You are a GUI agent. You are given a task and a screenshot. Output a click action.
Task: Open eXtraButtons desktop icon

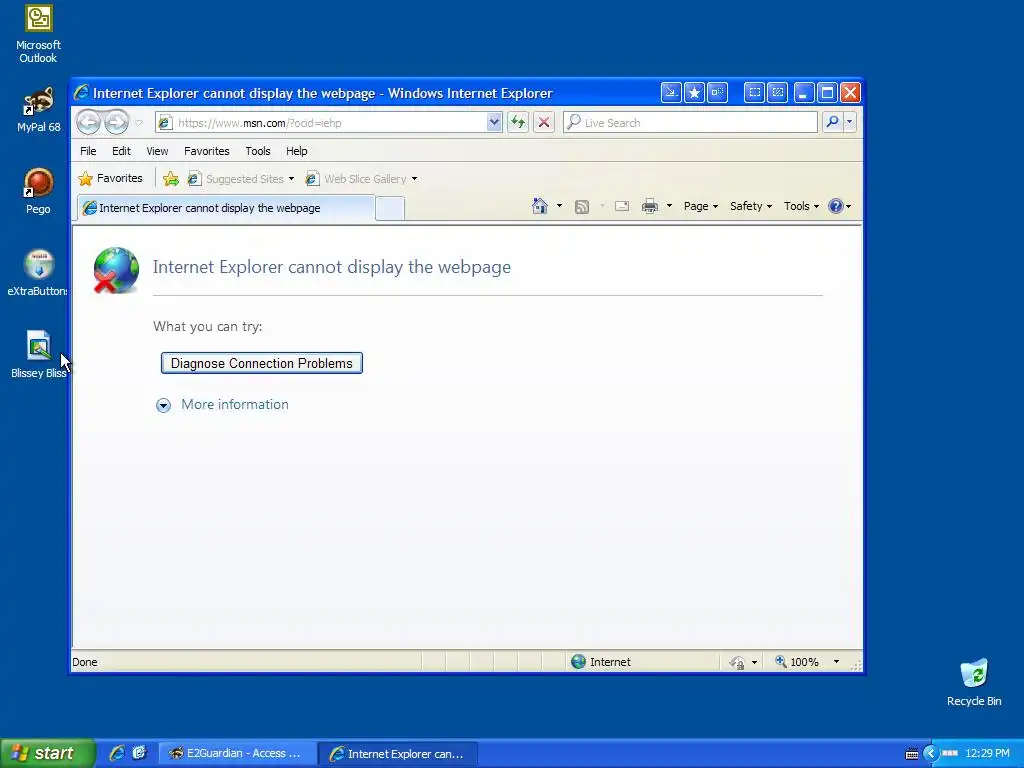(x=37, y=273)
